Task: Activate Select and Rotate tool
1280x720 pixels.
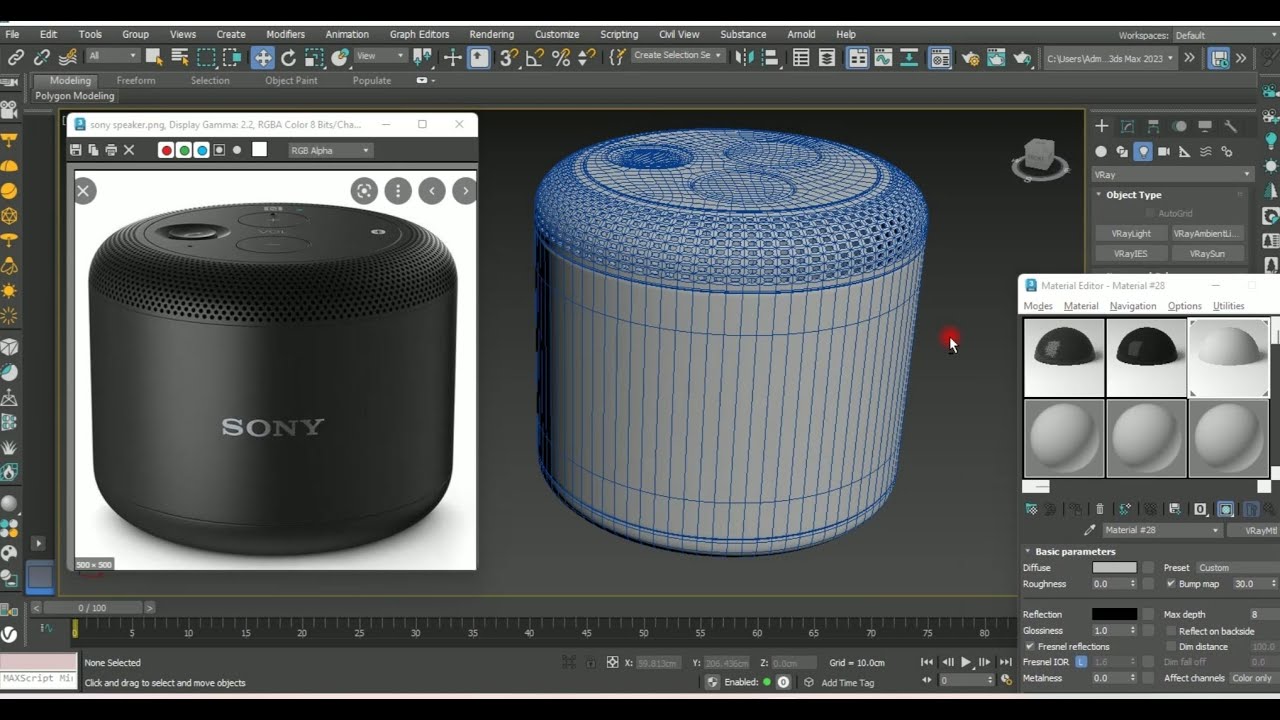Action: 289,57
